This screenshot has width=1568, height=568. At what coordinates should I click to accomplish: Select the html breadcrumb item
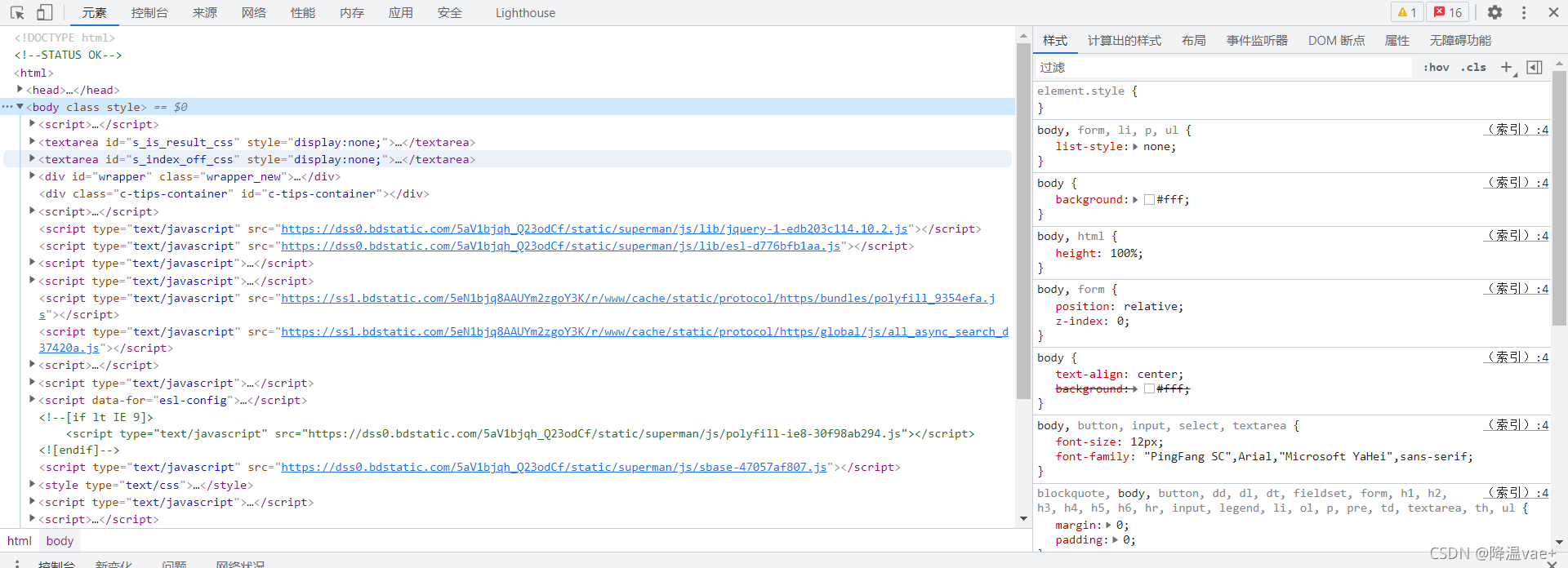pos(20,541)
